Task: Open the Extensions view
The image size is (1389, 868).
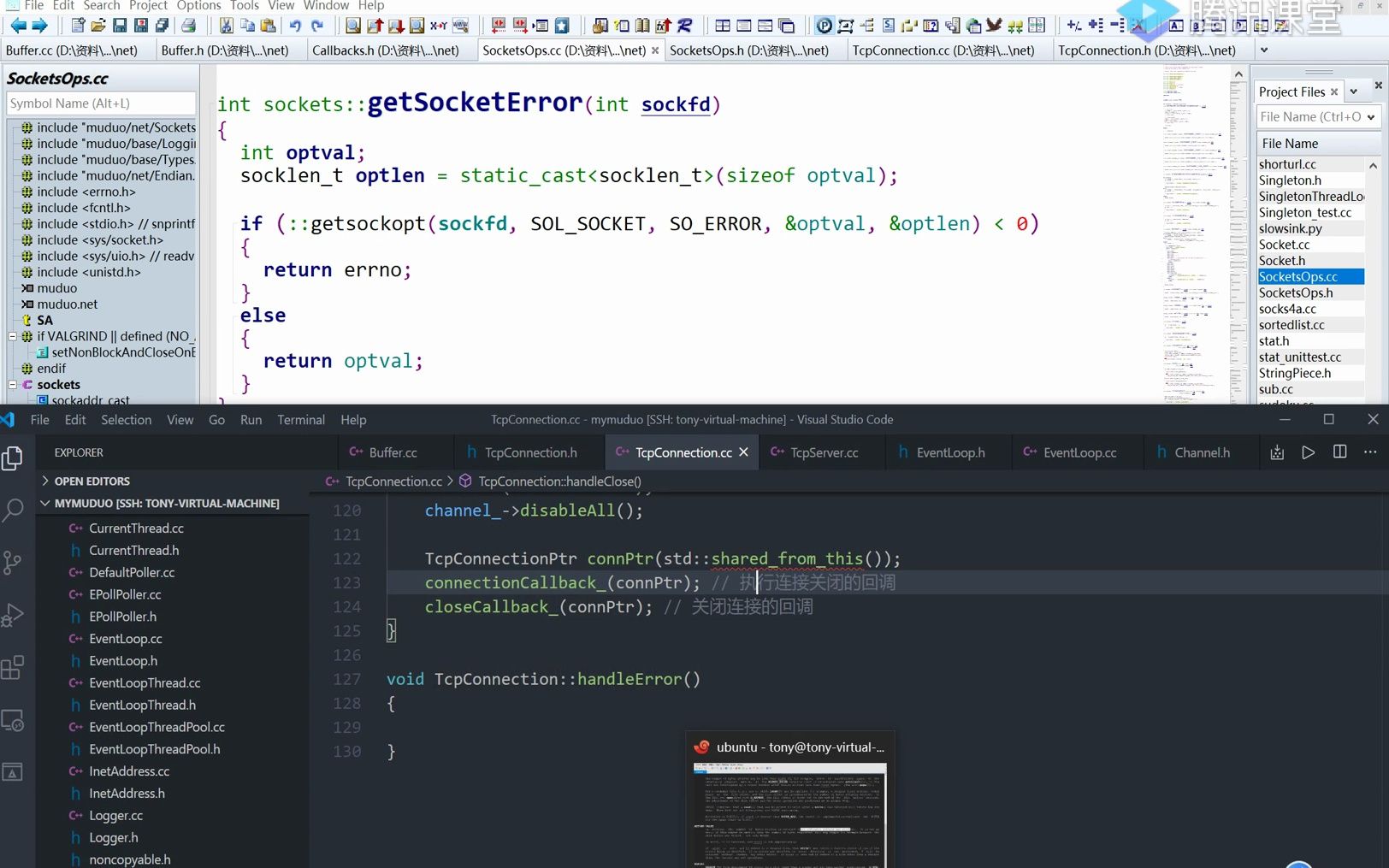Action: click(13, 668)
